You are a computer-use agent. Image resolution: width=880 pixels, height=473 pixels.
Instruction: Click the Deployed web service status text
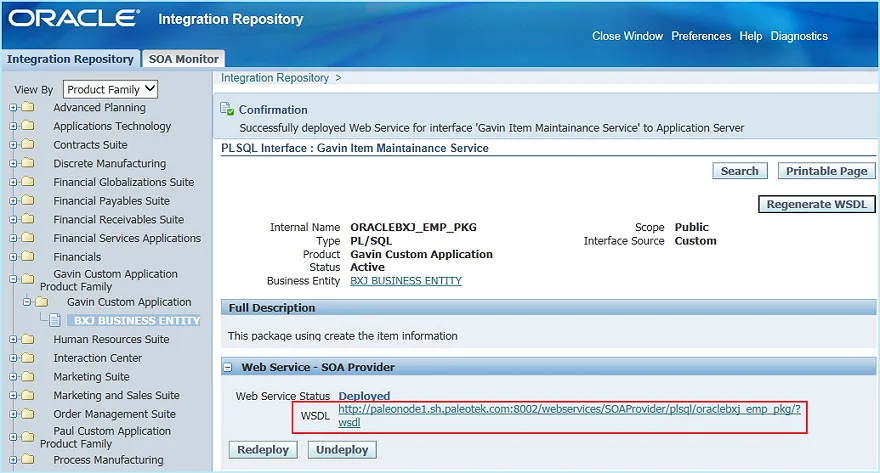pos(364,396)
